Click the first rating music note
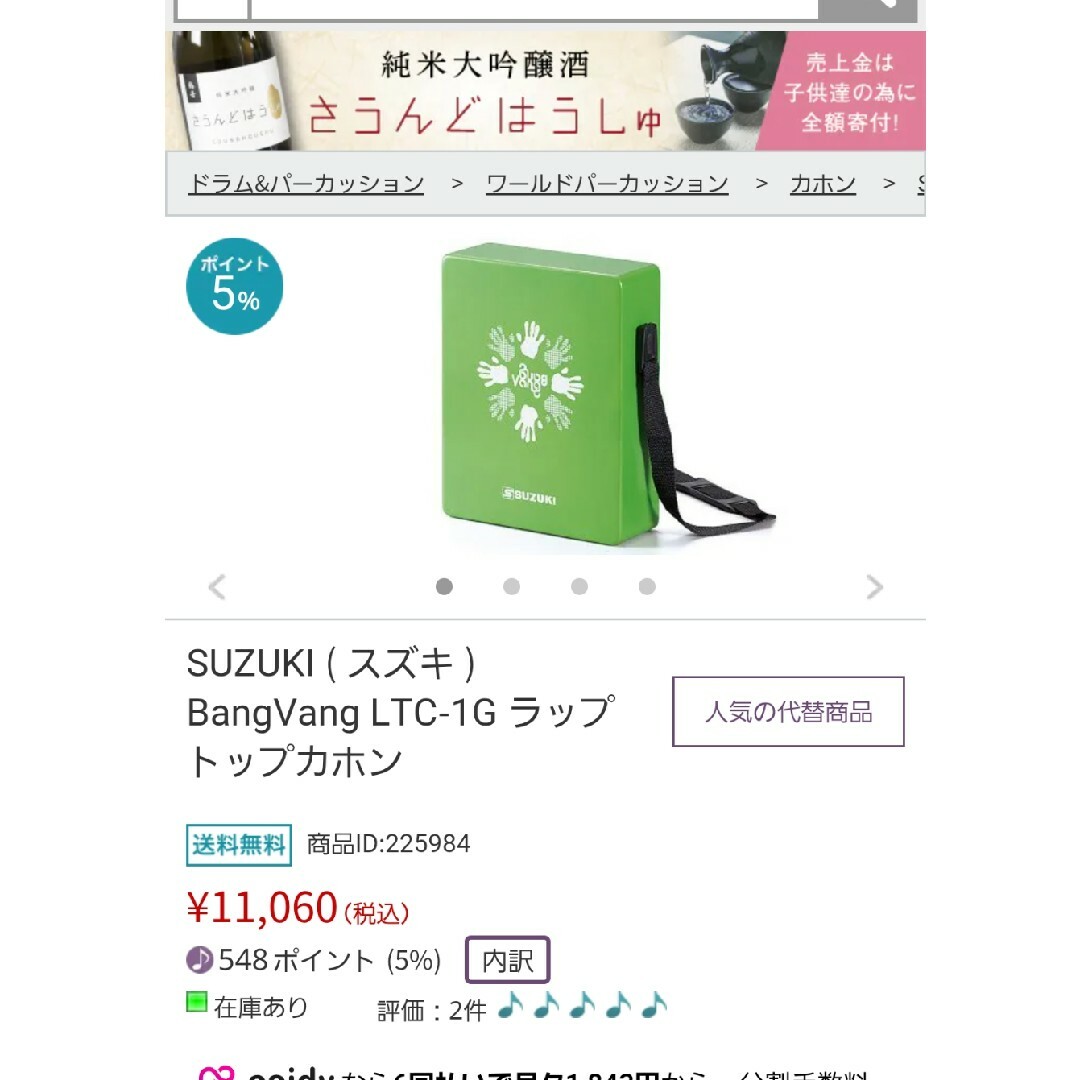 point(510,1005)
